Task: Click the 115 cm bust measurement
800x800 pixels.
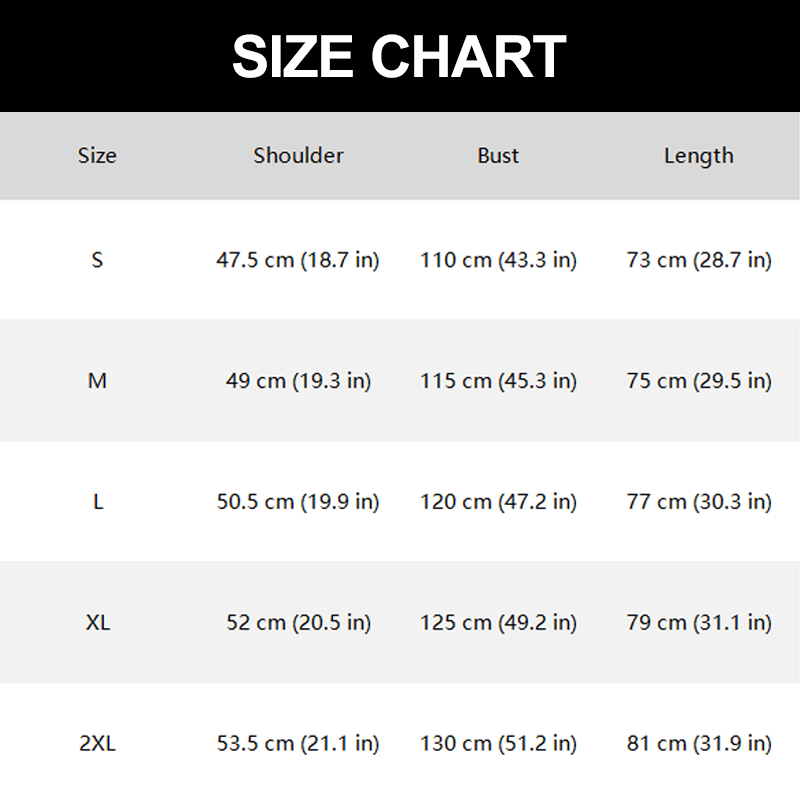Action: (x=498, y=381)
